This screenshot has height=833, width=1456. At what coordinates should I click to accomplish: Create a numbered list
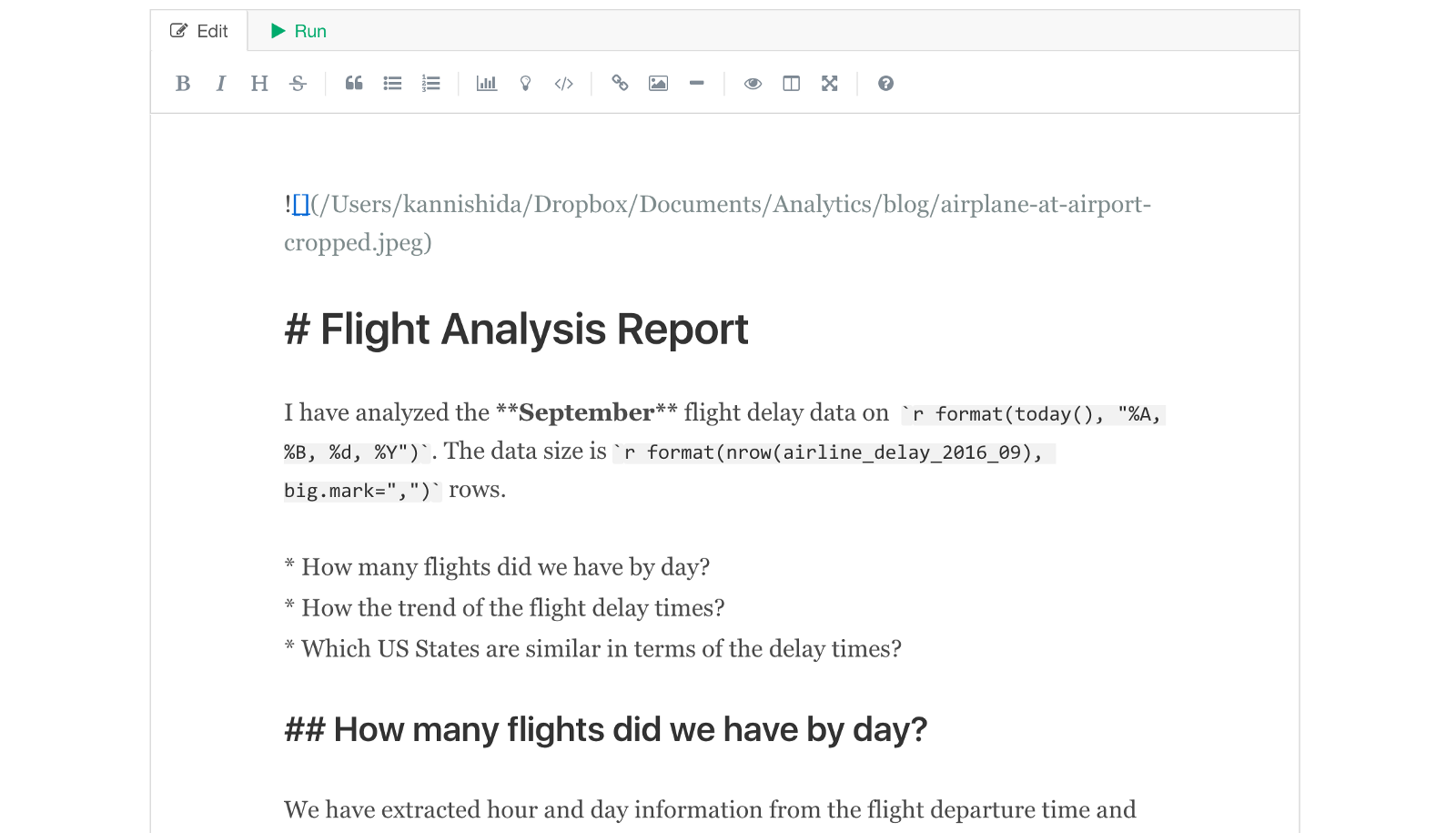431,84
